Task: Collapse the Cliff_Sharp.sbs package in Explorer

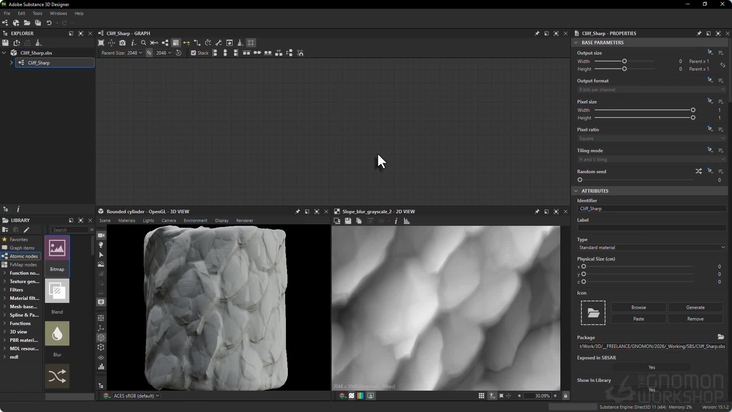Action: point(4,53)
